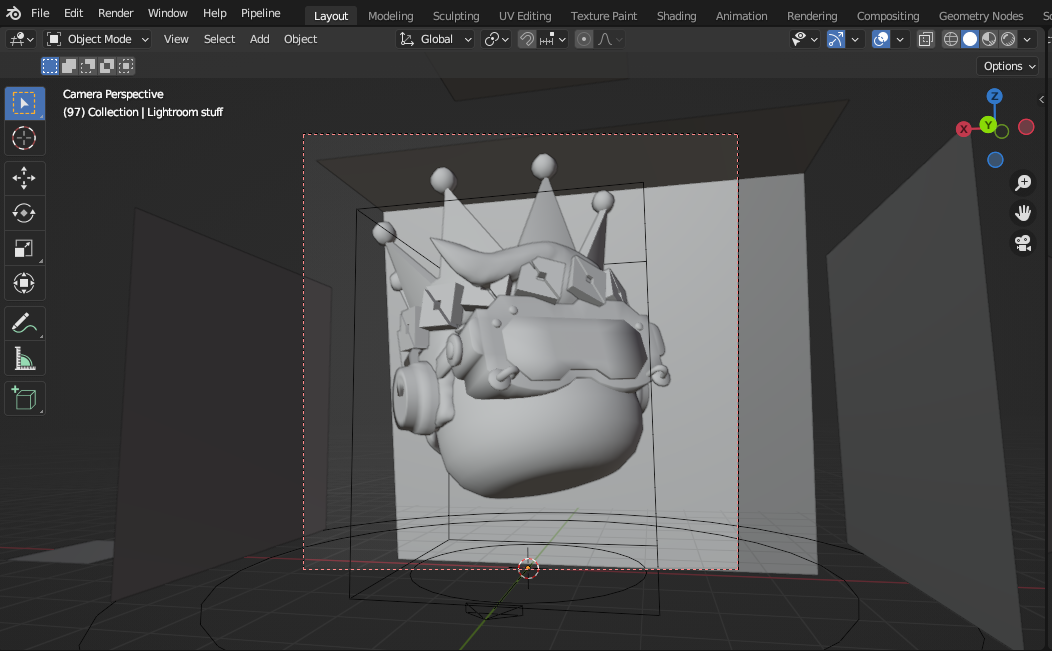The width and height of the screenshot is (1052, 651).
Task: Click the Zoom magnifier in the viewport sidebar
Action: point(1022,183)
